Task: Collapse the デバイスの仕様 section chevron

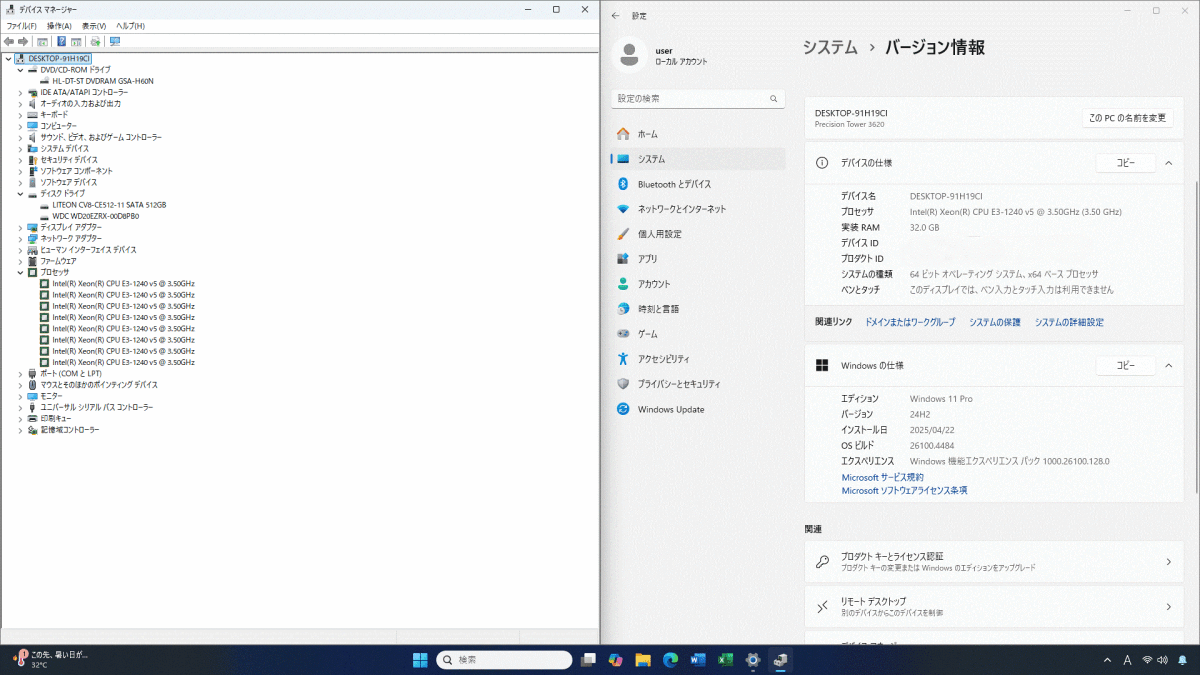Action: [1168, 163]
